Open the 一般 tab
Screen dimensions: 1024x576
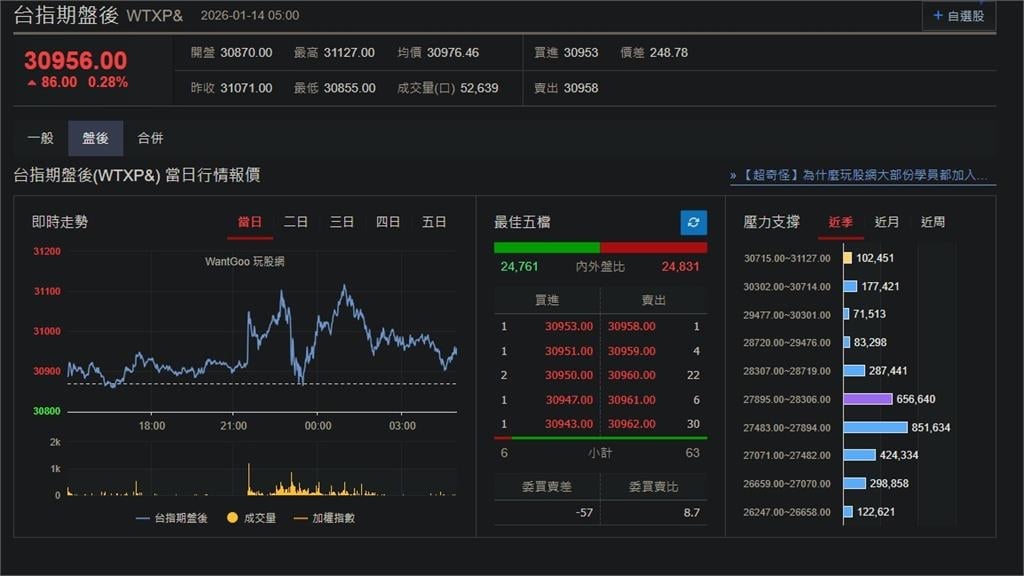(x=41, y=138)
